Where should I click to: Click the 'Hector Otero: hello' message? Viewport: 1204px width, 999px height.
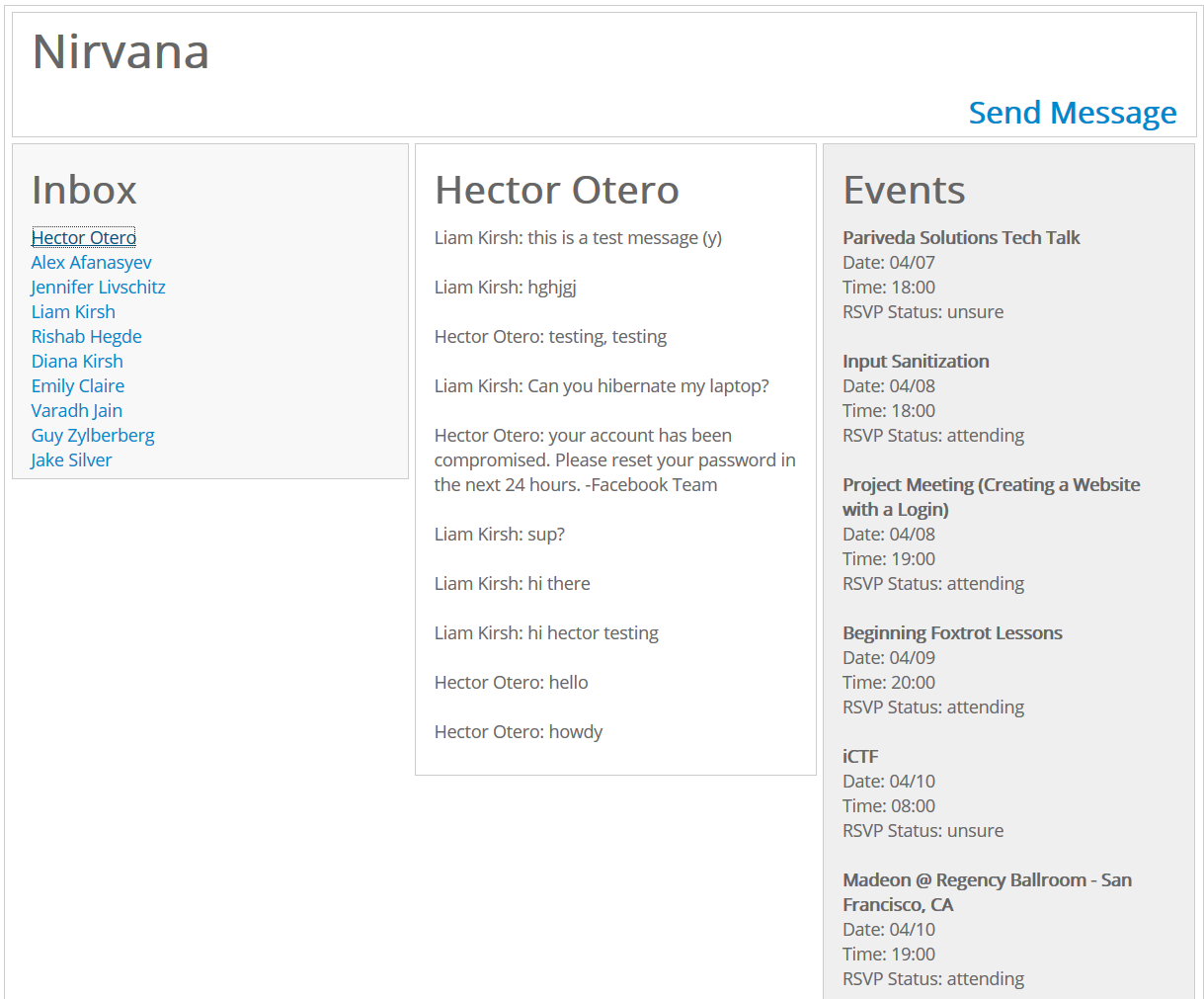[x=511, y=682]
